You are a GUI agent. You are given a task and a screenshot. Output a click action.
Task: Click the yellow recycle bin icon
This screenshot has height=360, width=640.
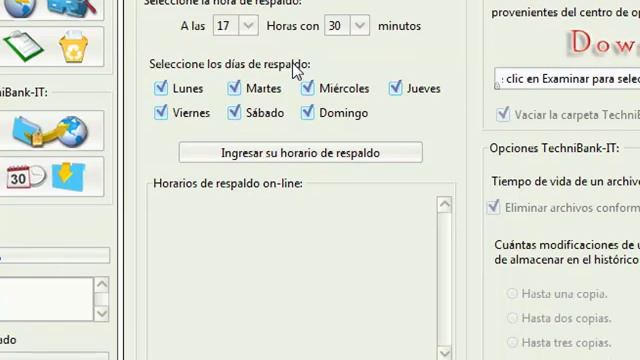click(73, 47)
